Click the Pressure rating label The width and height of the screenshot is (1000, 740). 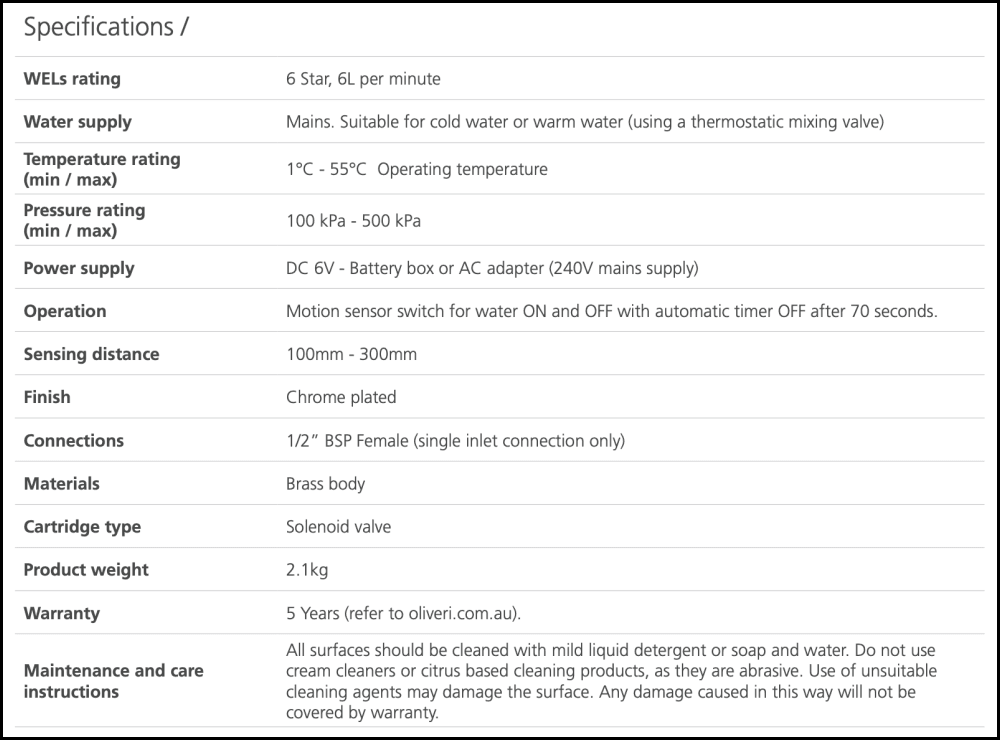click(x=84, y=220)
